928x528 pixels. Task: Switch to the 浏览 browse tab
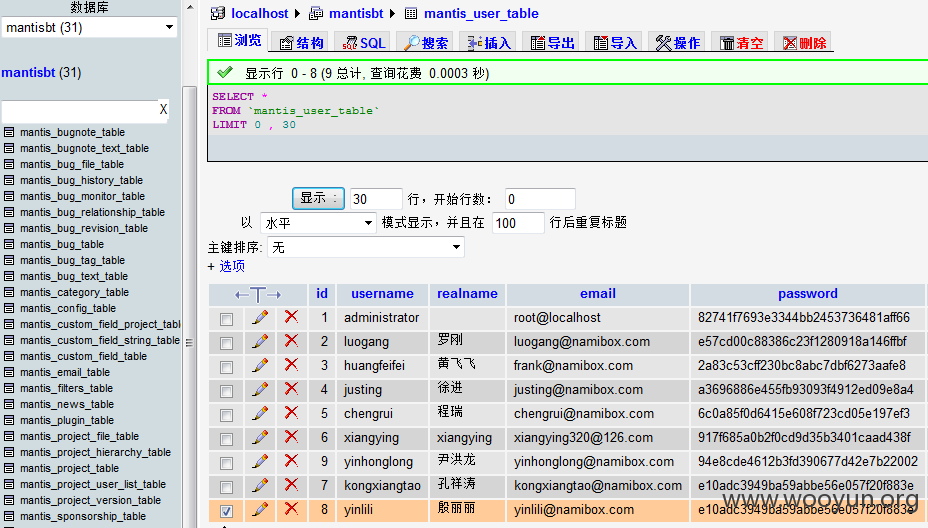[240, 40]
